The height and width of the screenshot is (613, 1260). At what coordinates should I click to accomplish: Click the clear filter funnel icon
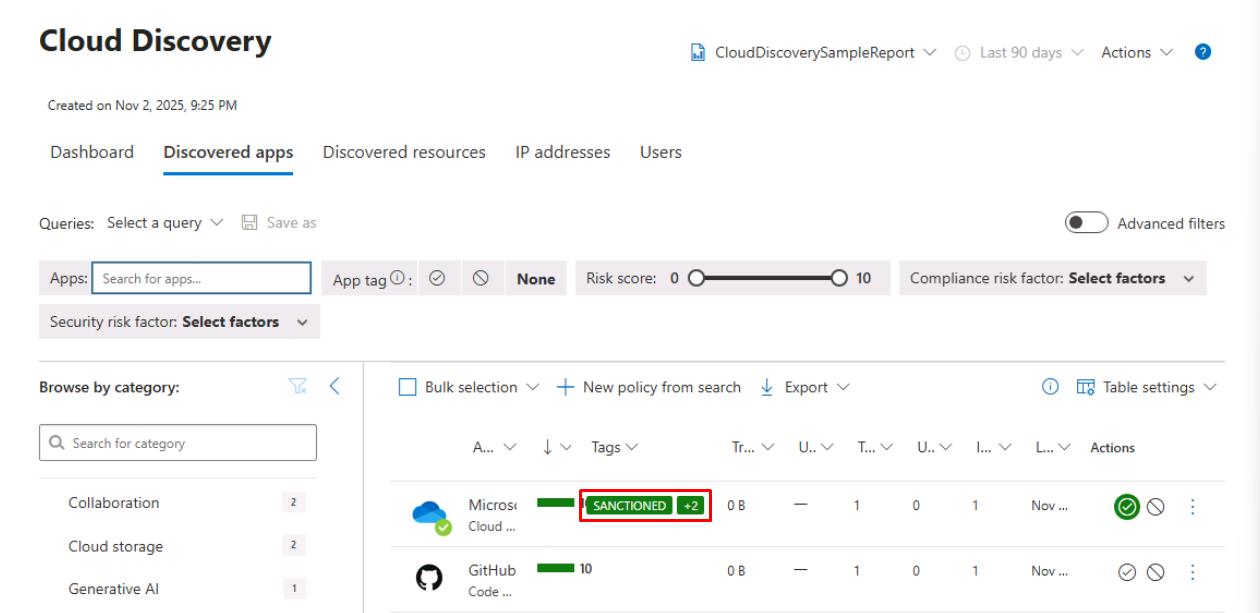[x=297, y=387]
